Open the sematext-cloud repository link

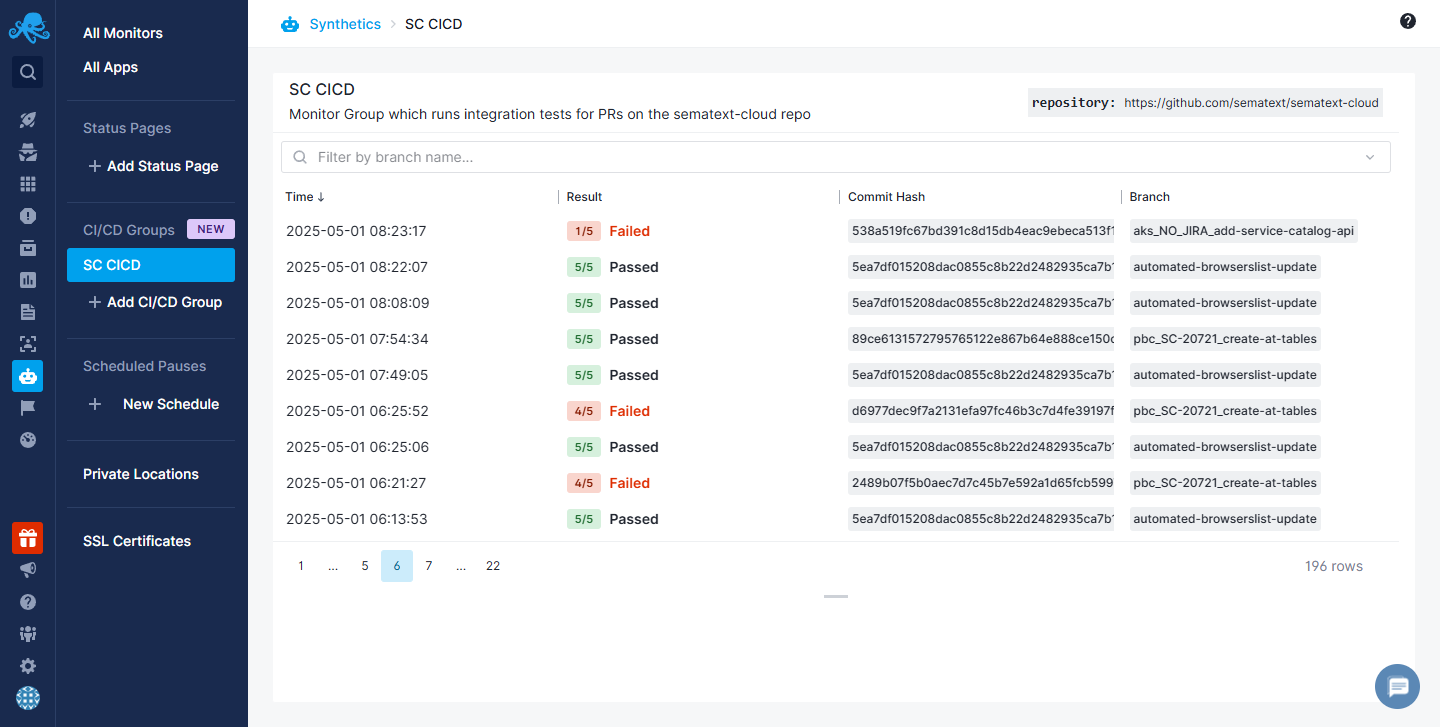[1250, 102]
